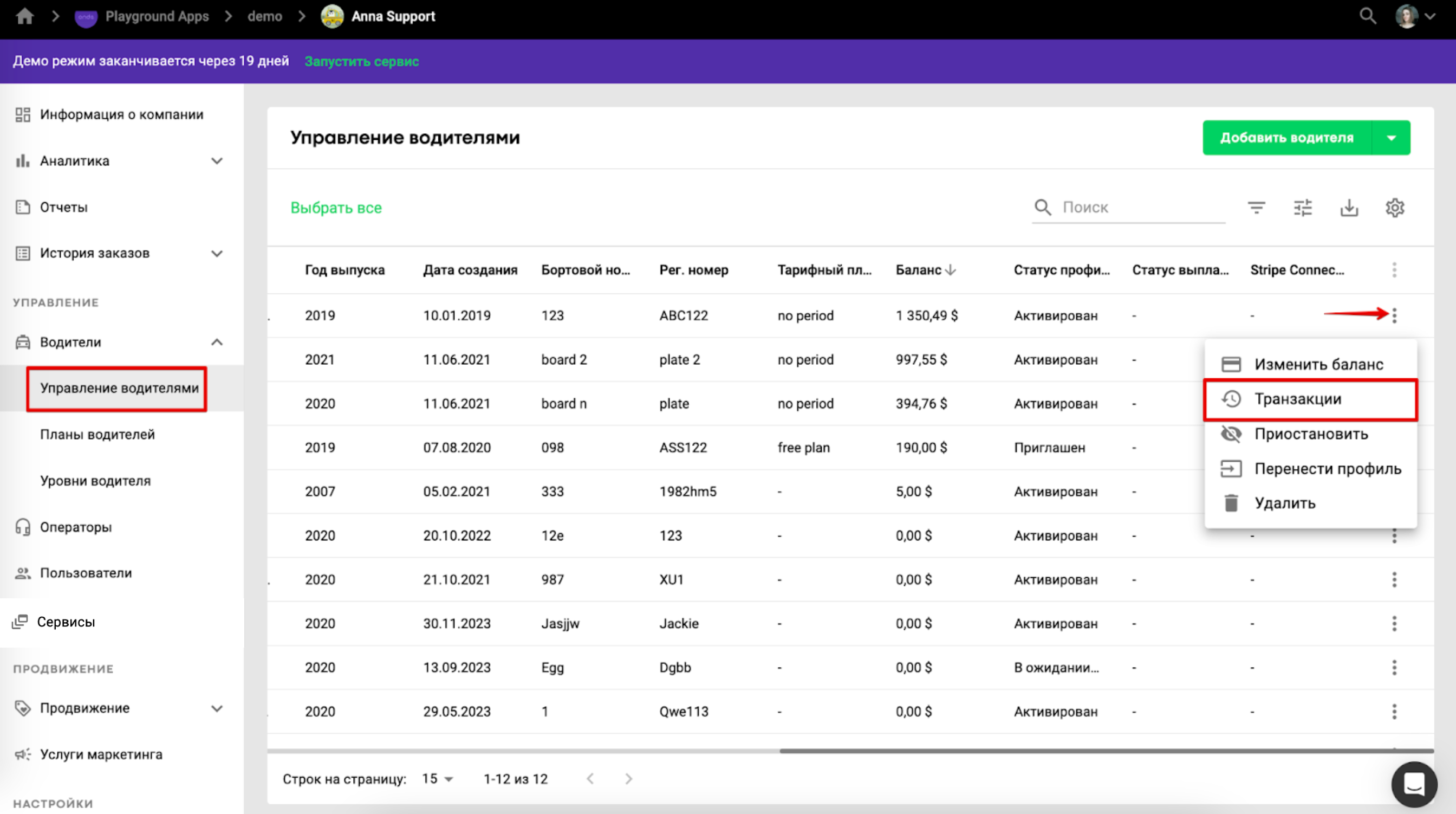The width and height of the screenshot is (1456, 814).
Task: Open the chat widget bubble
Action: (x=1414, y=784)
